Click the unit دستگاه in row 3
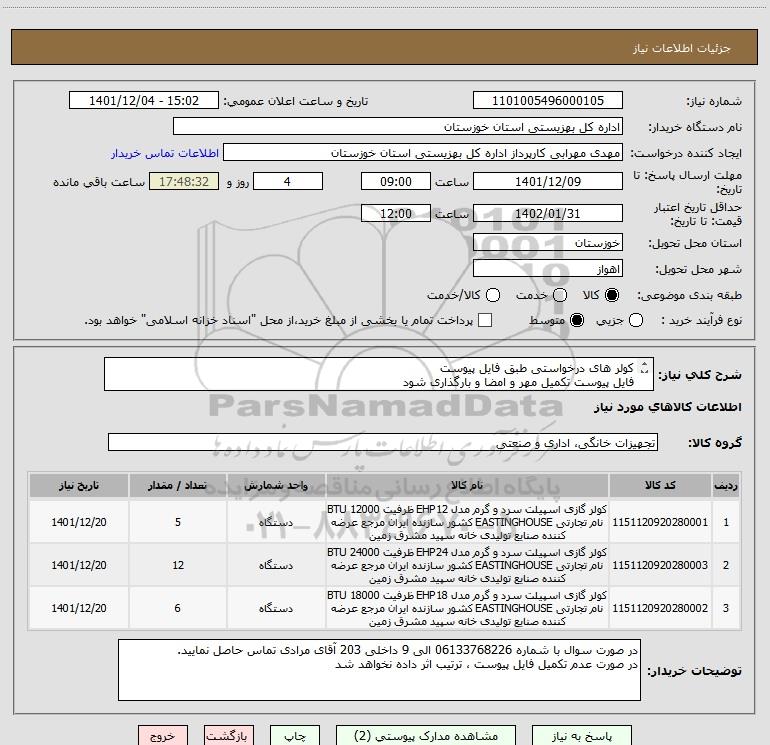Viewport: 770px width, 745px height. (x=276, y=608)
